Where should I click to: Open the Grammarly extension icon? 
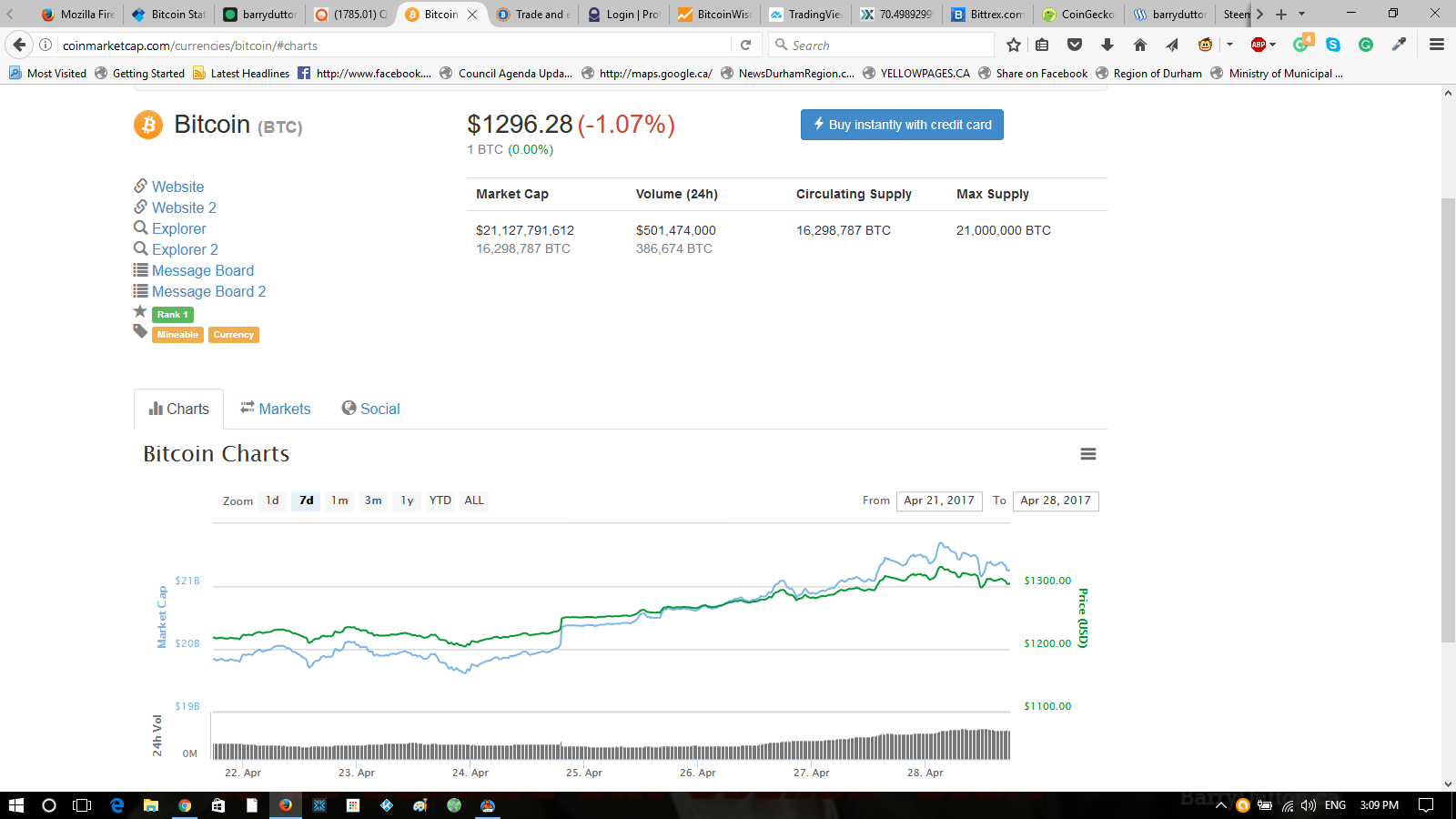point(1366,45)
